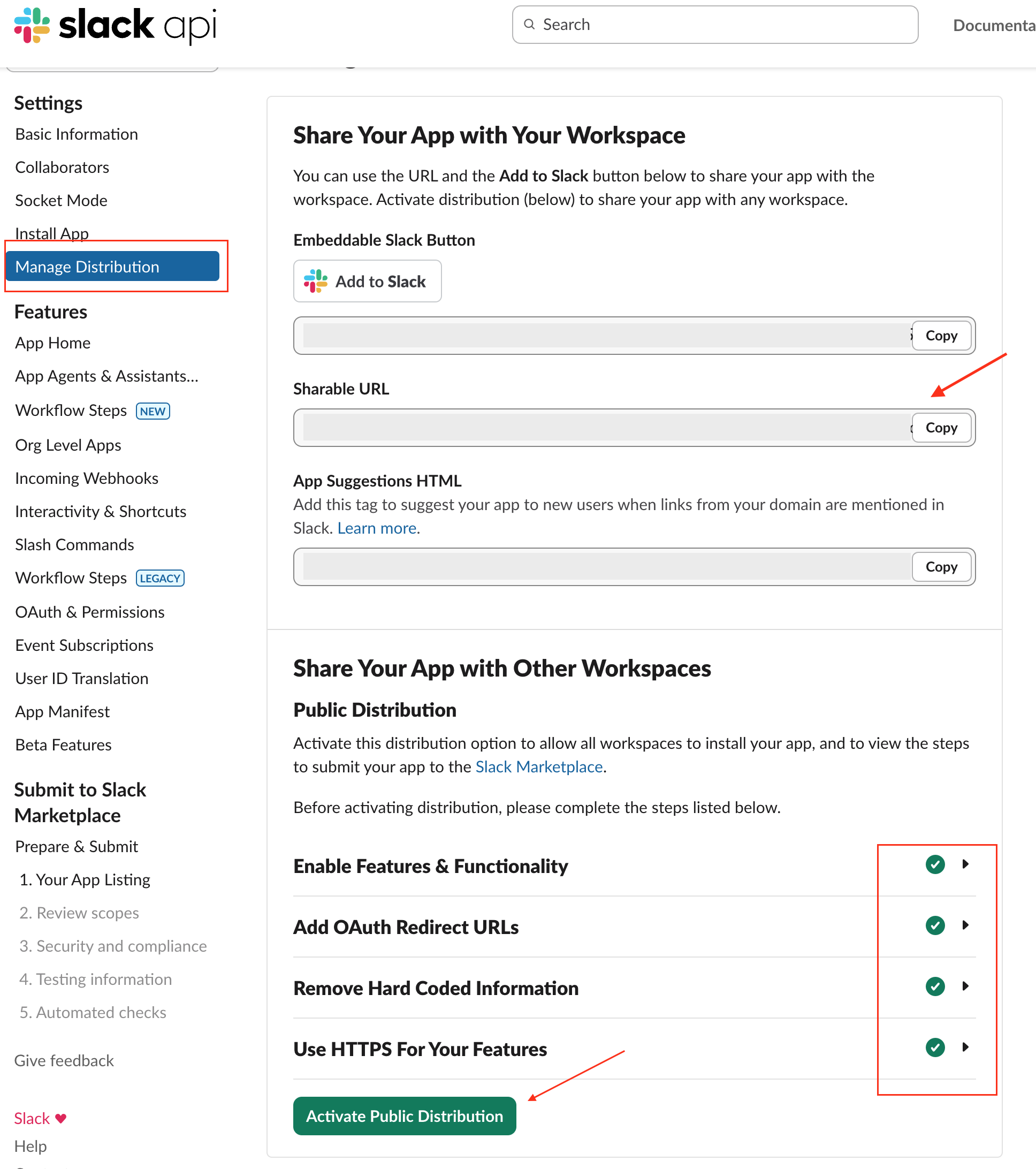Select Activate Public Distribution
Image resolution: width=1036 pixels, height=1169 pixels.
(404, 1115)
